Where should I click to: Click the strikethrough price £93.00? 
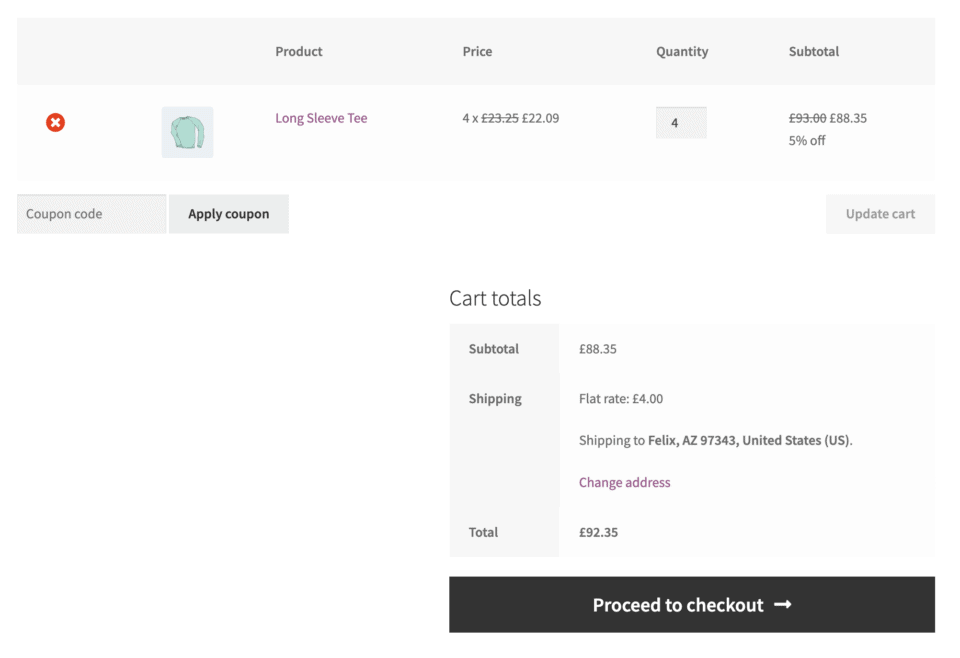pyautogui.click(x=806, y=117)
